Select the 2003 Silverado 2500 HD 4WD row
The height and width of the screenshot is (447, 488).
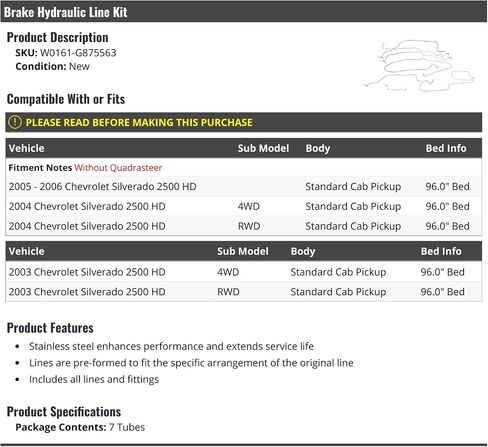[244, 272]
